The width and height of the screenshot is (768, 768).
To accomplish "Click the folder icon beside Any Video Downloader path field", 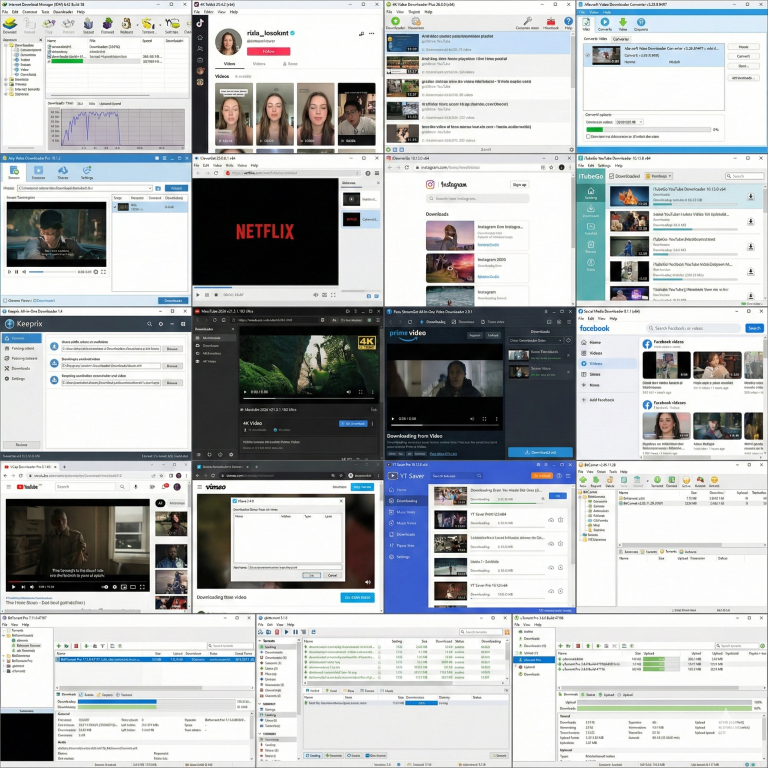I will (x=158, y=188).
